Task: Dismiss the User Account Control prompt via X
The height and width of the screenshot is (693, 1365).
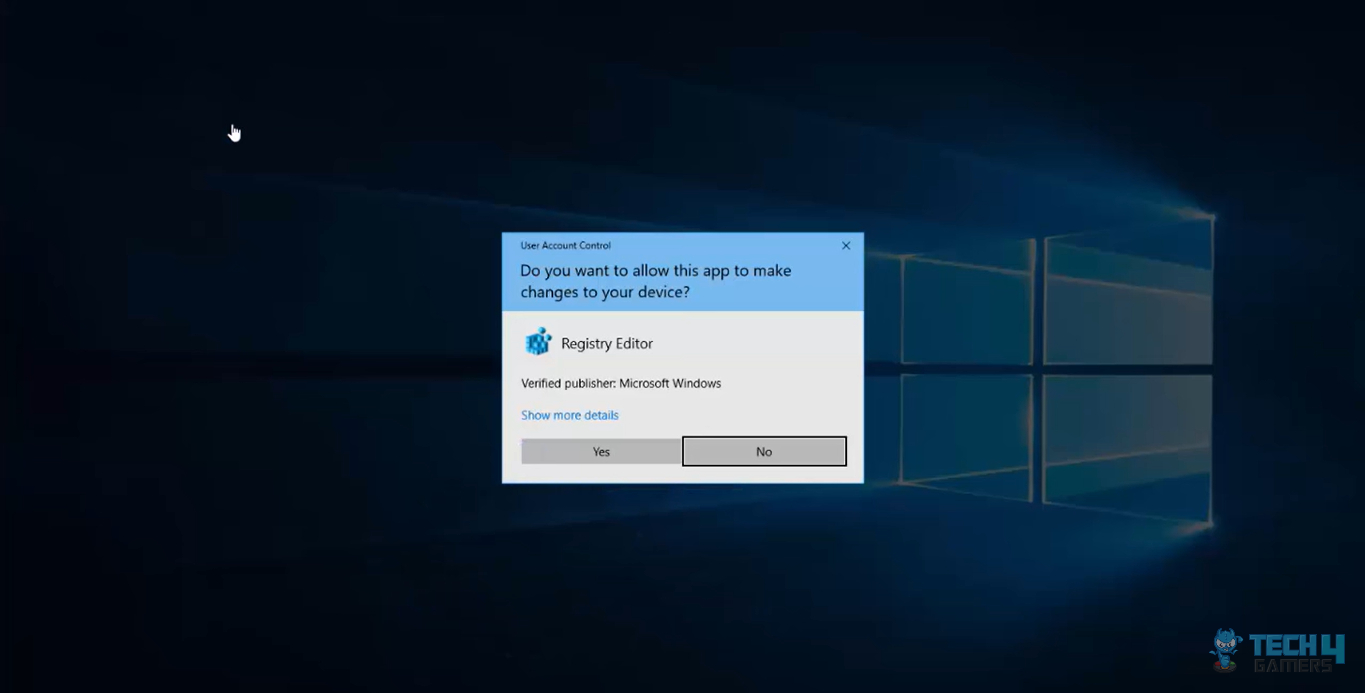Action: tap(845, 245)
